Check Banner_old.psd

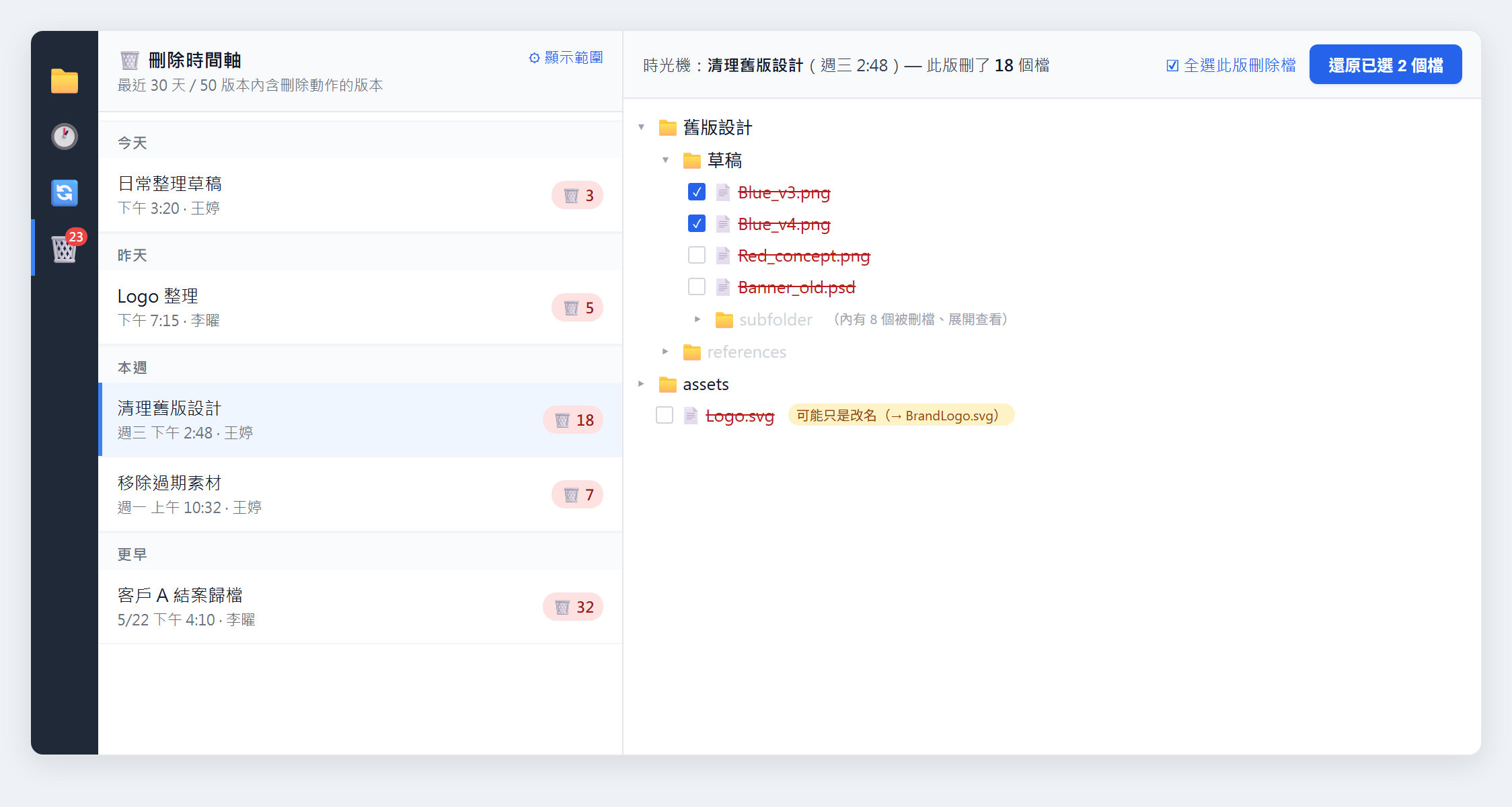(697, 287)
